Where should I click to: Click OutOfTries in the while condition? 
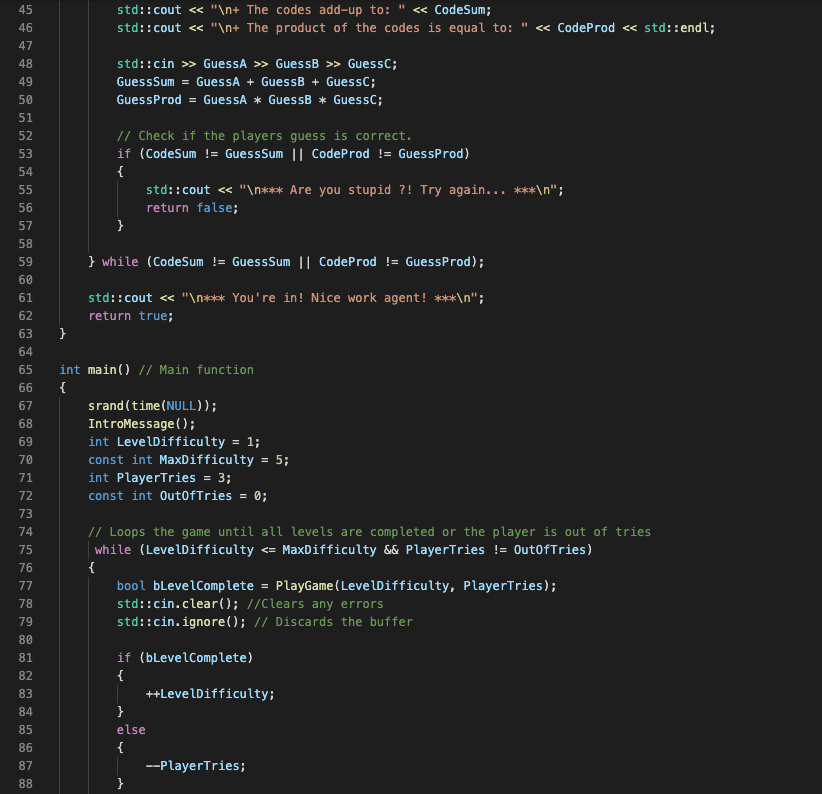[549, 550]
